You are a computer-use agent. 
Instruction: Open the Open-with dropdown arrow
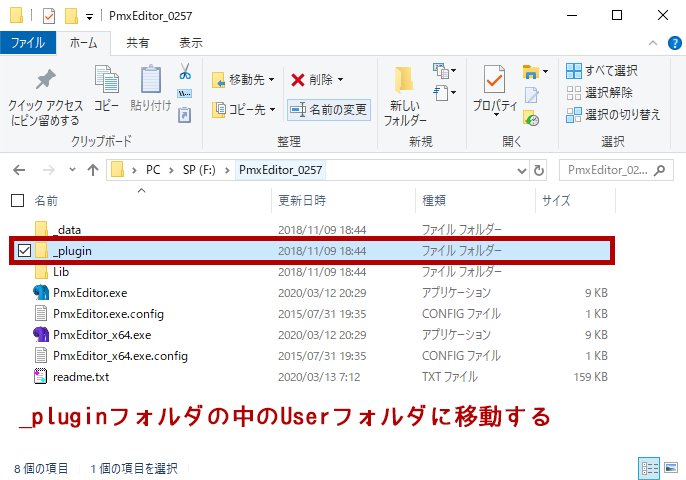(545, 71)
